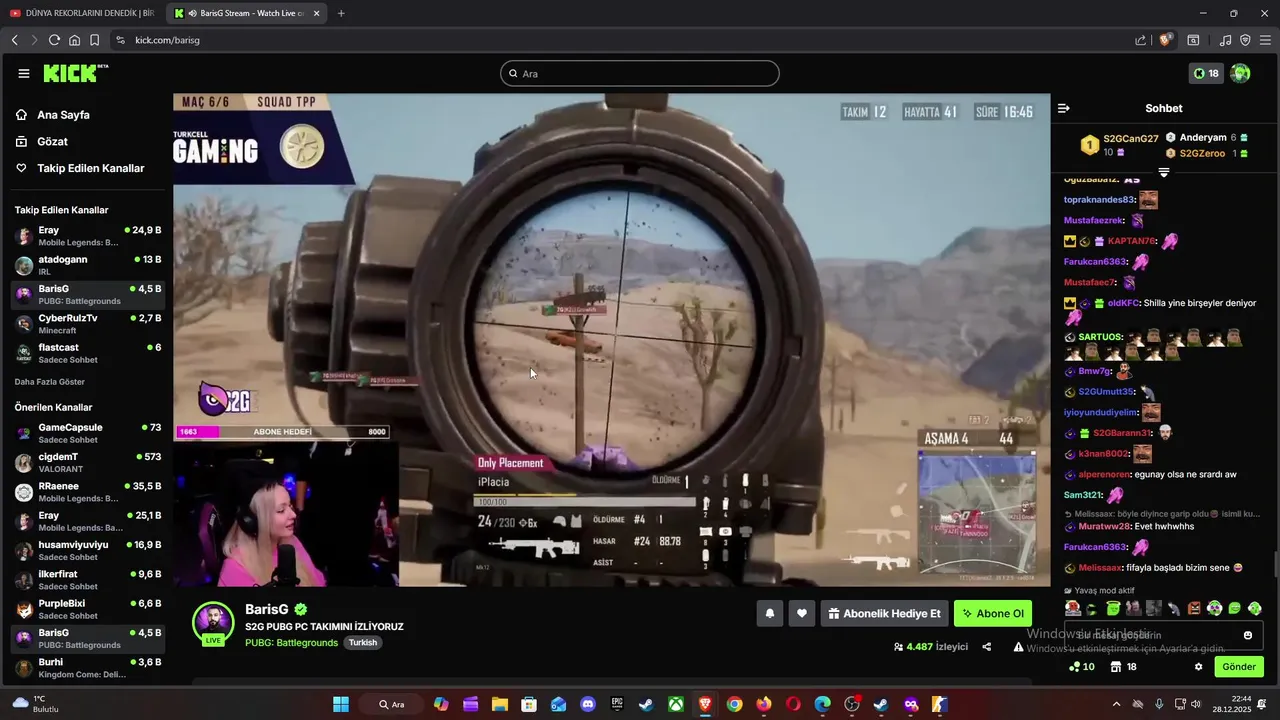Image resolution: width=1280 pixels, height=720 pixels.
Task: Click the channel points icon showing 10
Action: coord(1082,667)
